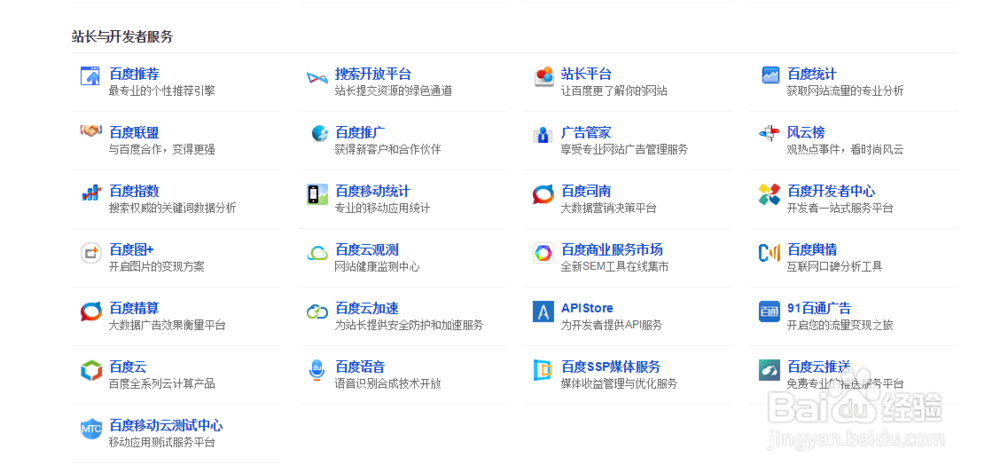1000x473 pixels.
Task: Click the 百度语音 microphone icon
Action: tap(317, 370)
